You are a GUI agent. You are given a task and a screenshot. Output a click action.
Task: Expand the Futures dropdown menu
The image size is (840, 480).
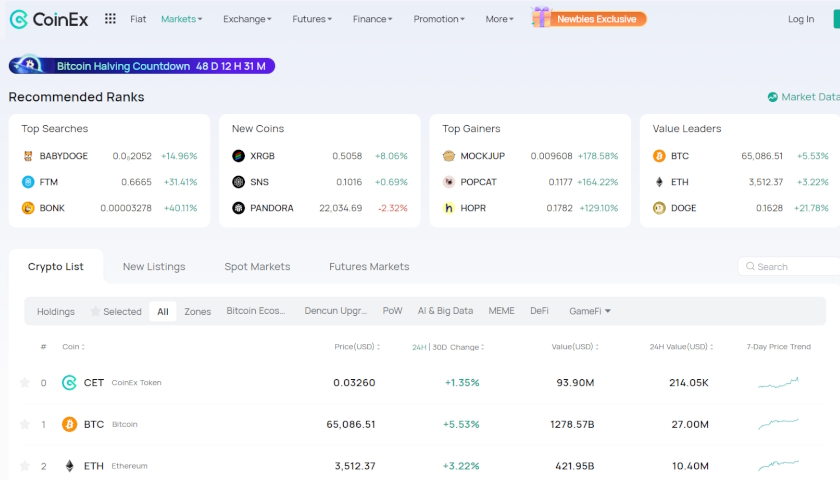pos(312,19)
